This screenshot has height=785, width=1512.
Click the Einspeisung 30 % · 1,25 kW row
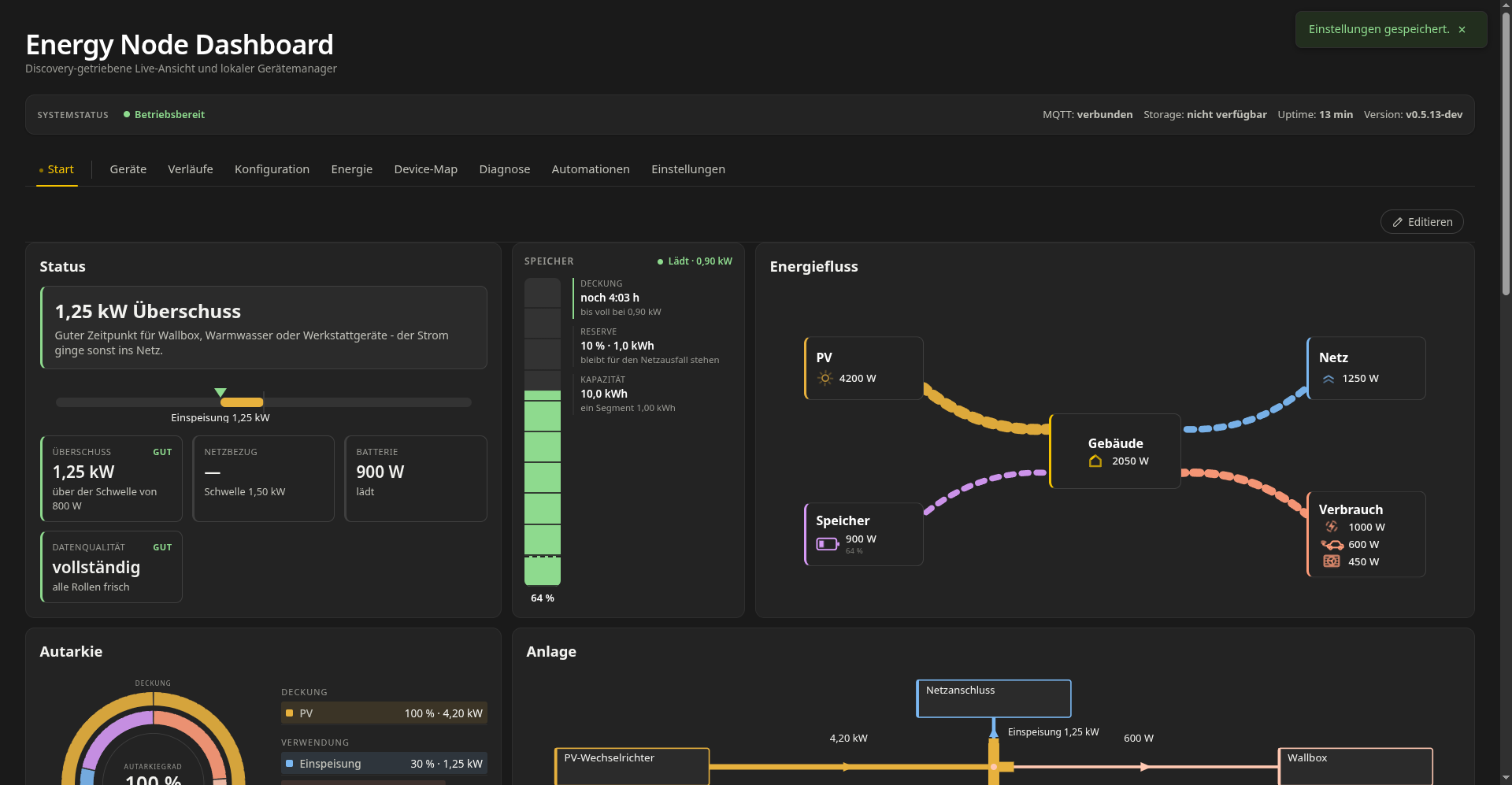click(384, 764)
